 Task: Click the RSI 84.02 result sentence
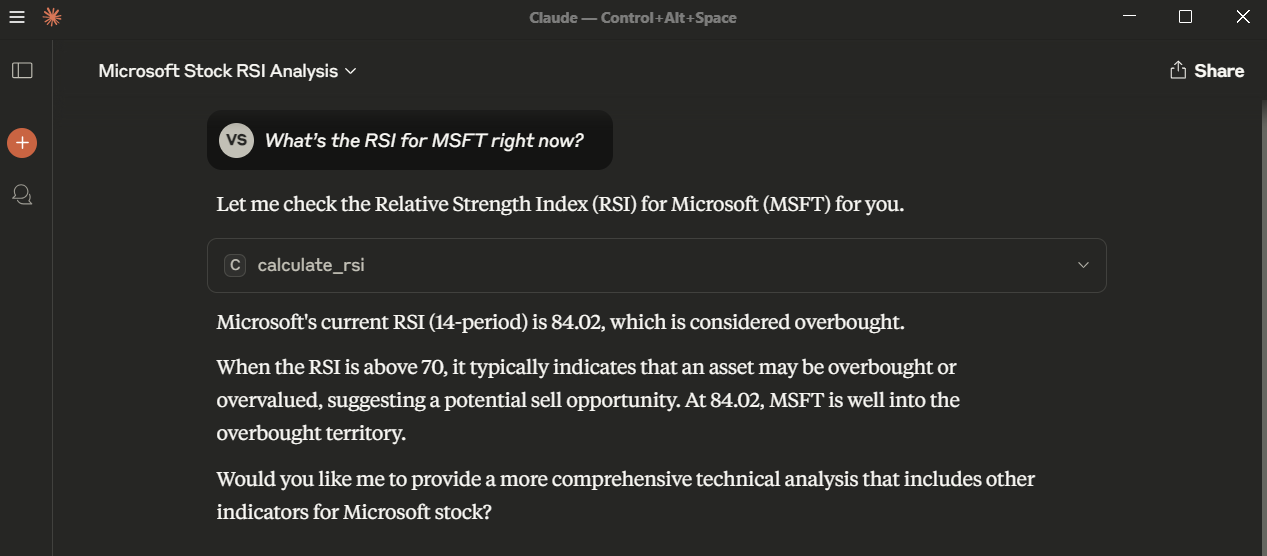pyautogui.click(x=560, y=323)
